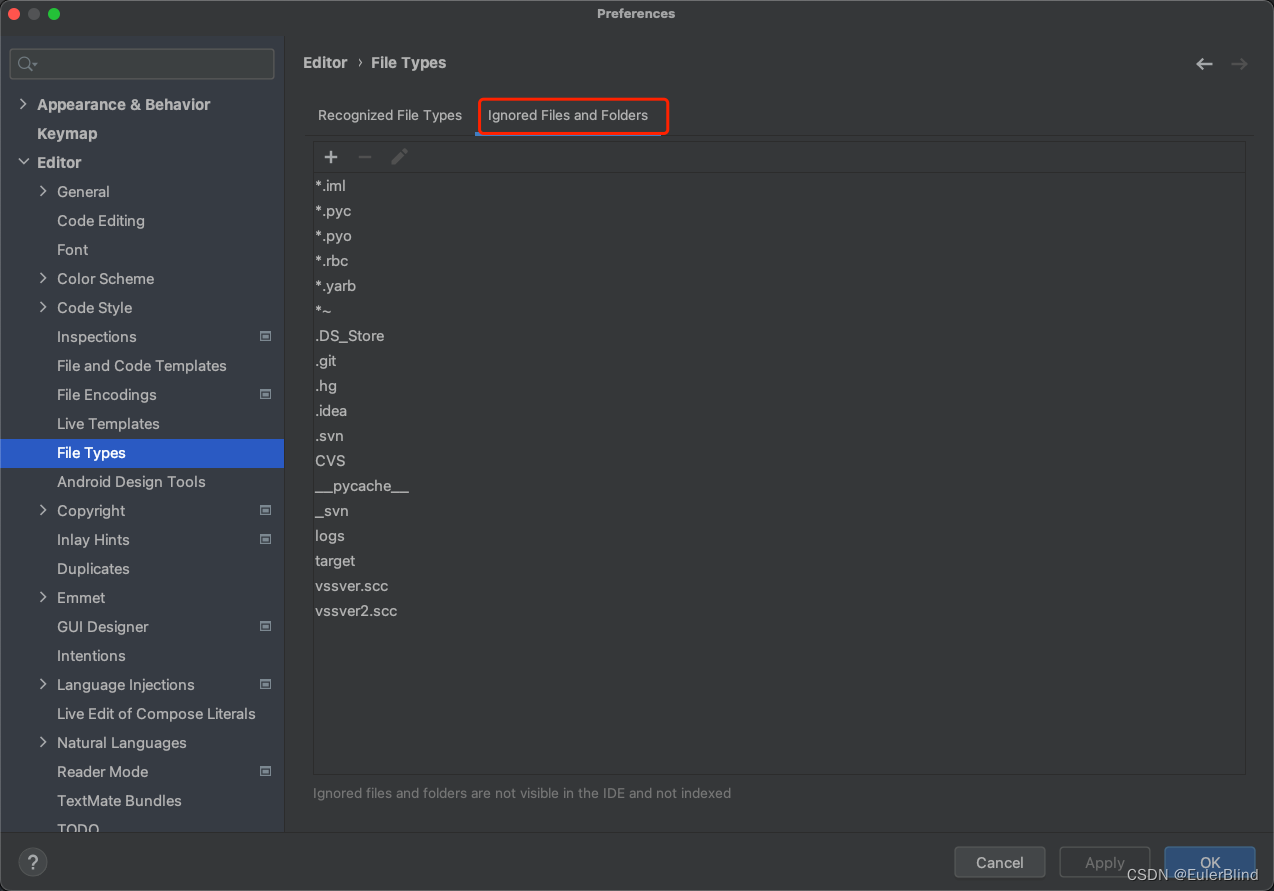The height and width of the screenshot is (891, 1274).
Task: Click the magnifier icon in search field
Action: pyautogui.click(x=25, y=64)
